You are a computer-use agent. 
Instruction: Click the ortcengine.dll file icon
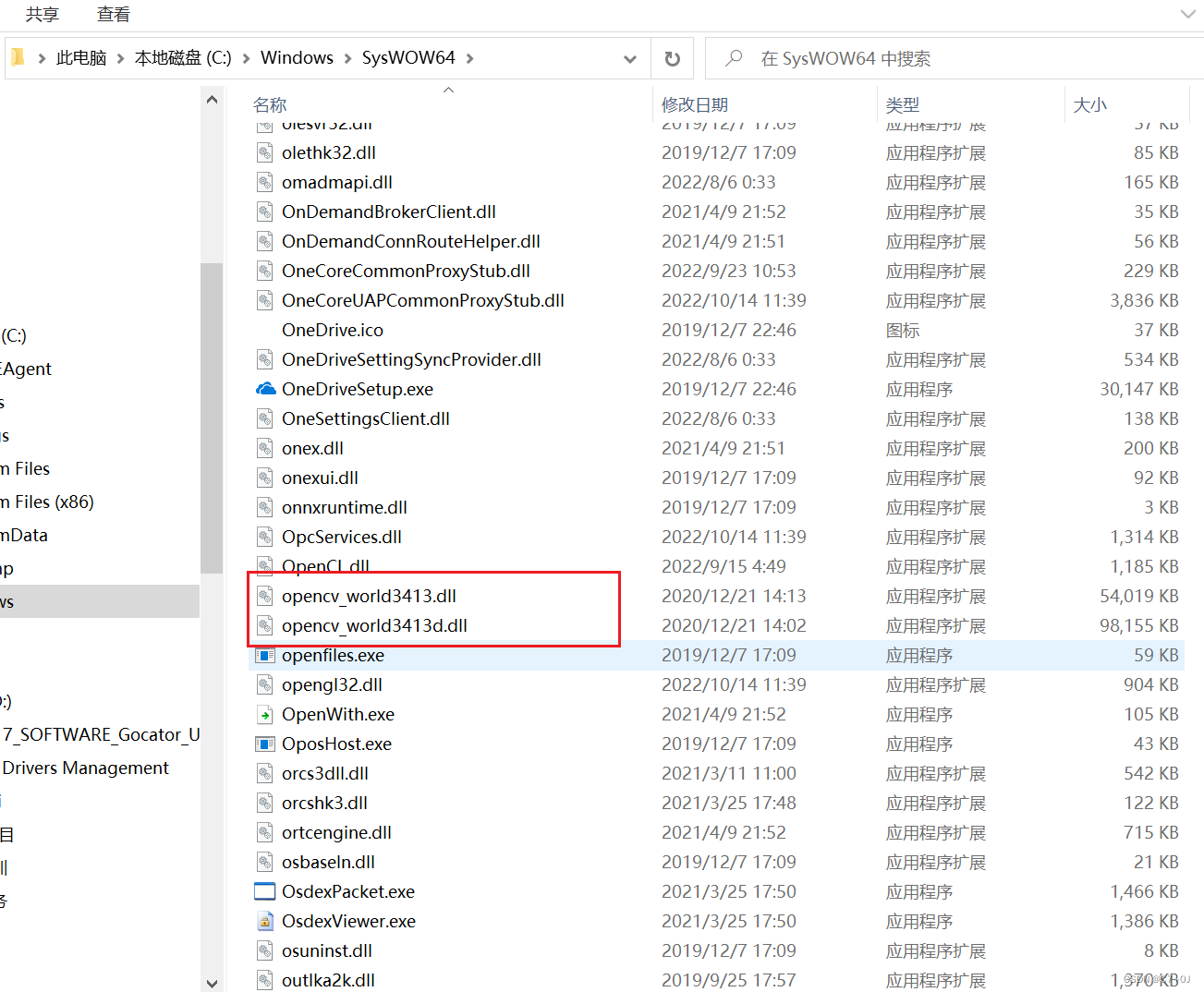click(x=265, y=832)
